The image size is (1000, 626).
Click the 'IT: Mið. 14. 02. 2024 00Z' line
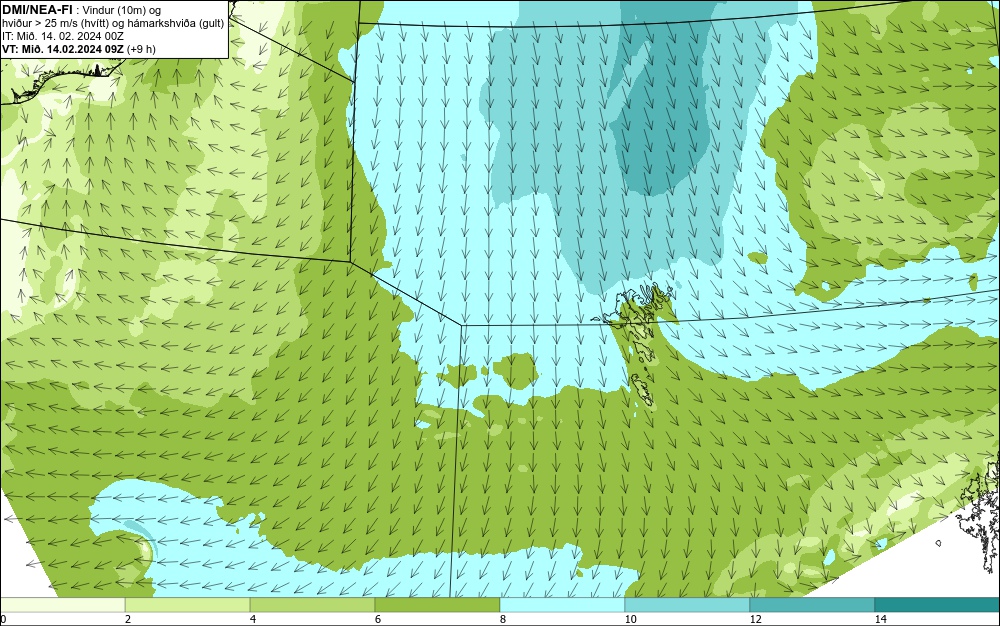(x=63, y=36)
